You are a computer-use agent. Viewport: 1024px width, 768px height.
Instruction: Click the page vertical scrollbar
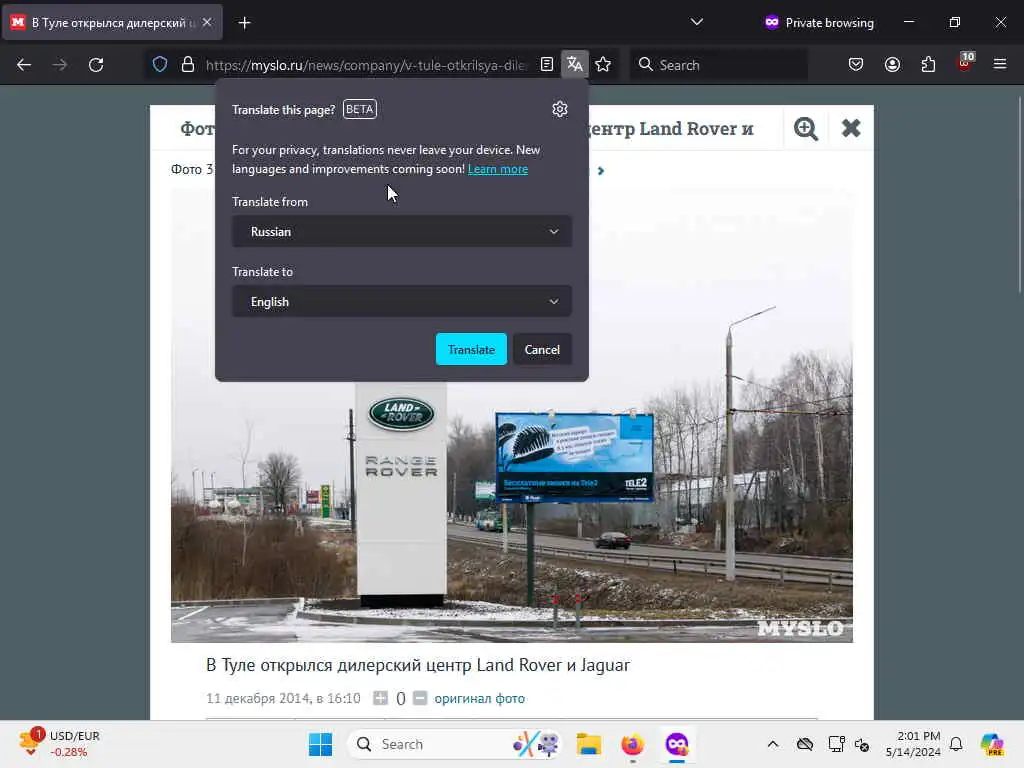[1019, 196]
